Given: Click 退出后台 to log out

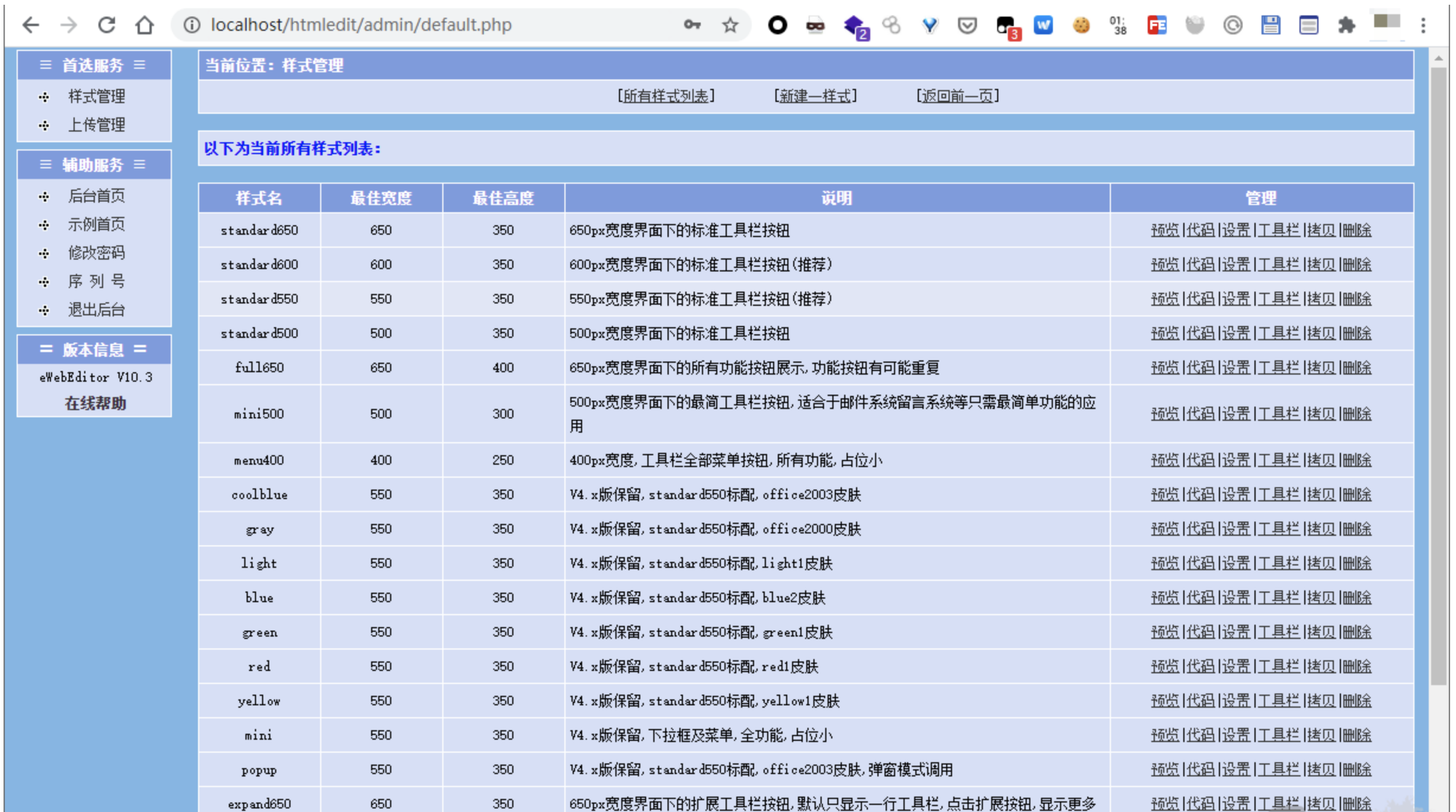Looking at the screenshot, I should coord(96,309).
